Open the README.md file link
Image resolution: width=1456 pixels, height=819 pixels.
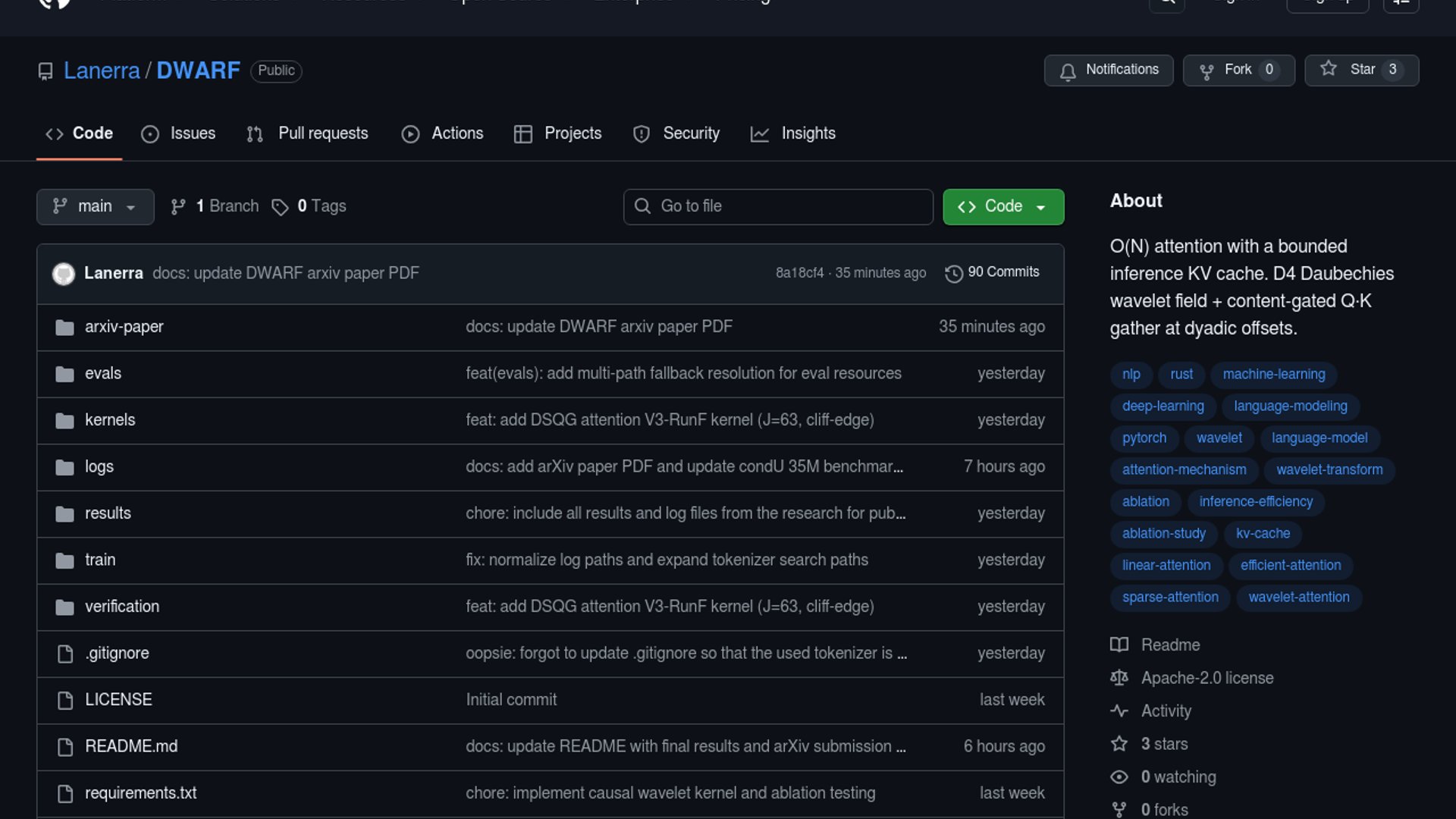pyautogui.click(x=131, y=747)
